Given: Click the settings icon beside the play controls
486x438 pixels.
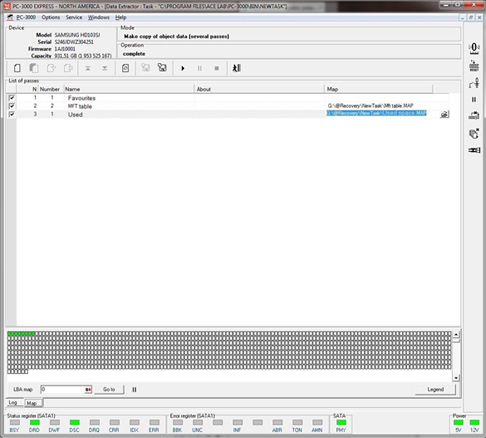Looking at the screenshot, I should pyautogui.click(x=125, y=68).
